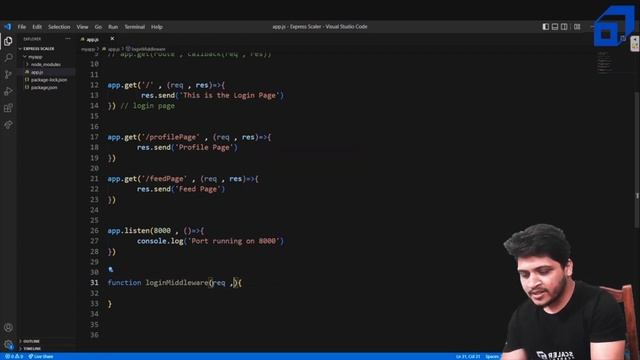This screenshot has width=640, height=360.
Task: Open the Help menu
Action: (157, 27)
